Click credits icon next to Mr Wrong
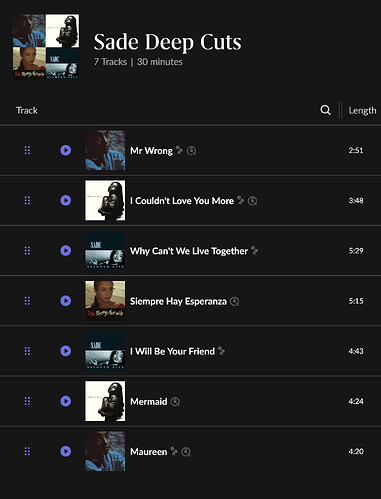The width and height of the screenshot is (381, 499). [x=179, y=150]
